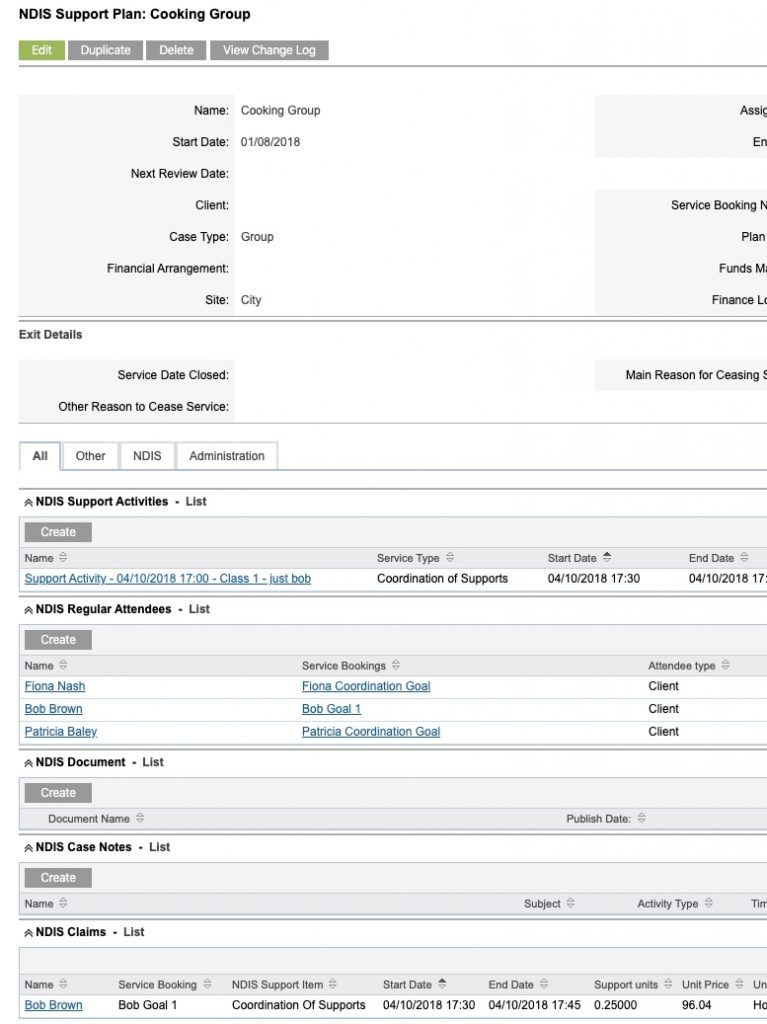Sort attendees by Service Bookings column
This screenshot has width=767, height=1024.
pos(396,665)
